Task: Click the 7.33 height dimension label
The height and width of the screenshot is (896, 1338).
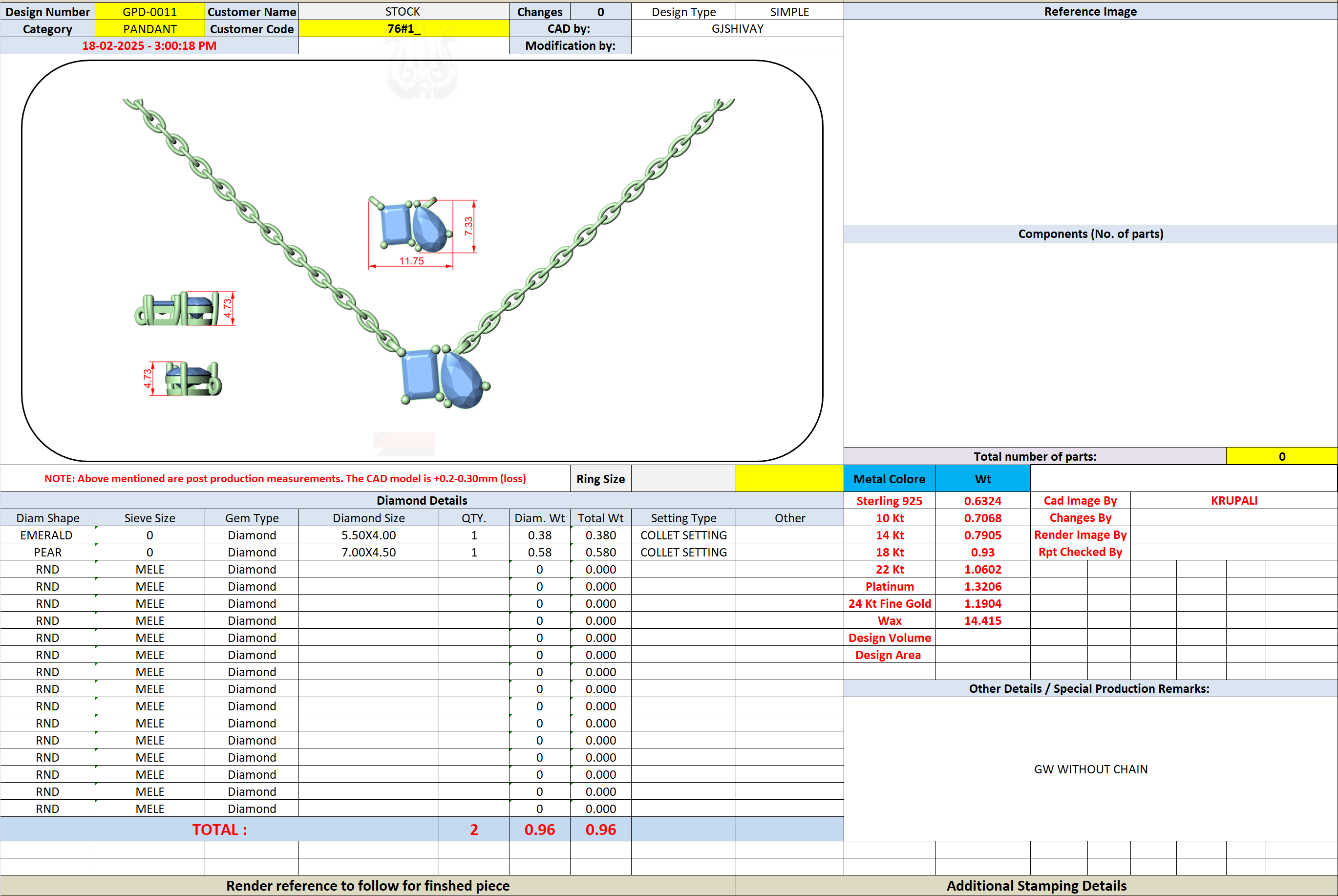Action: click(468, 226)
